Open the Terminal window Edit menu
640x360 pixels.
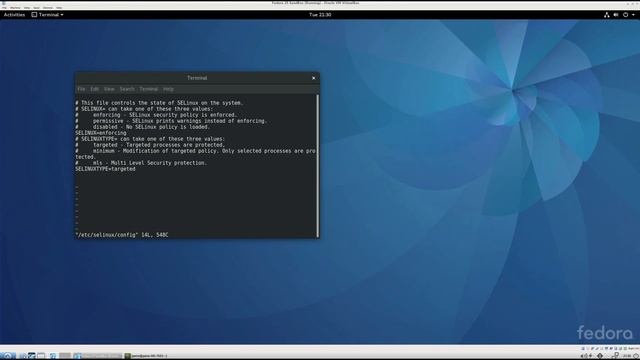(x=95, y=89)
